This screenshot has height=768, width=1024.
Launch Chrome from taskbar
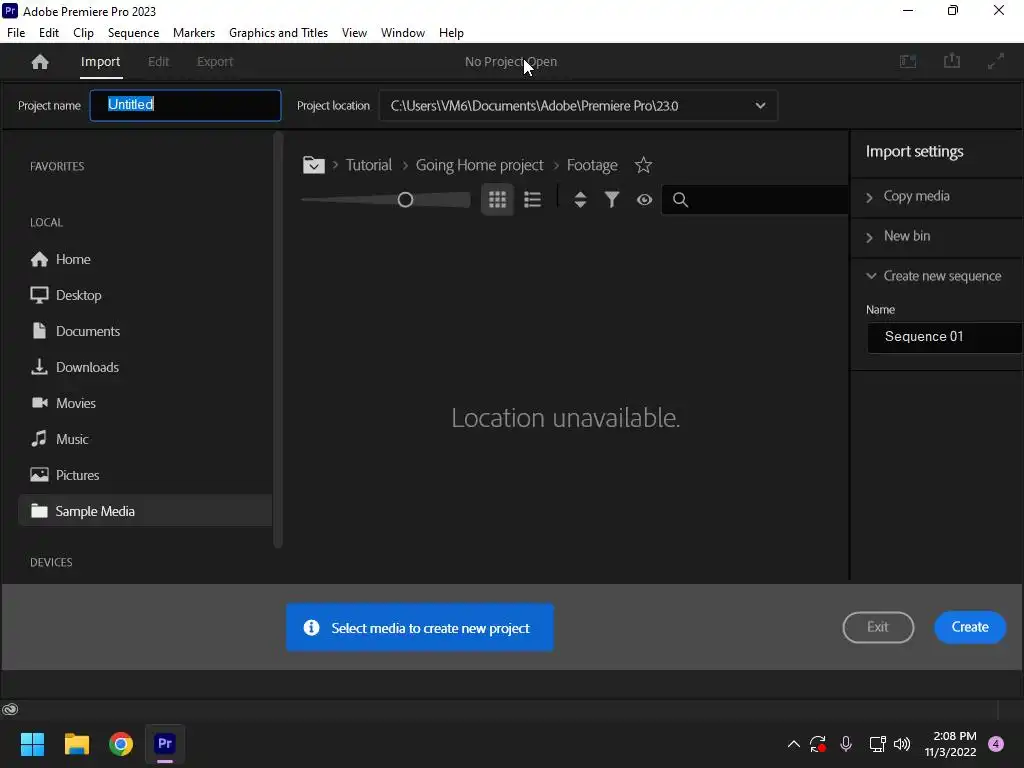point(121,744)
